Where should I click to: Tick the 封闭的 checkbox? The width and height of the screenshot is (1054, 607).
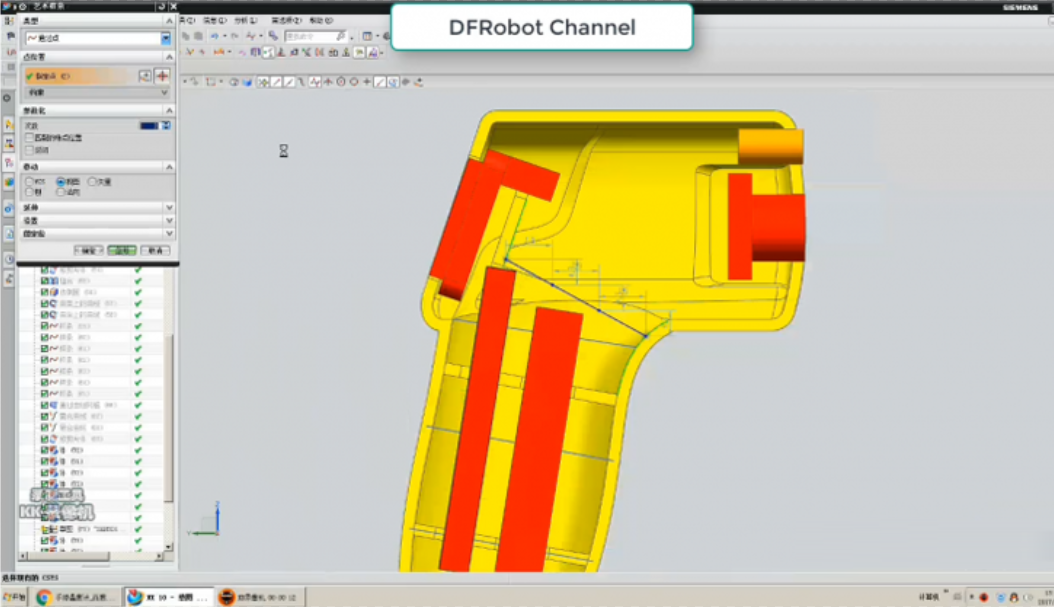click(30, 150)
